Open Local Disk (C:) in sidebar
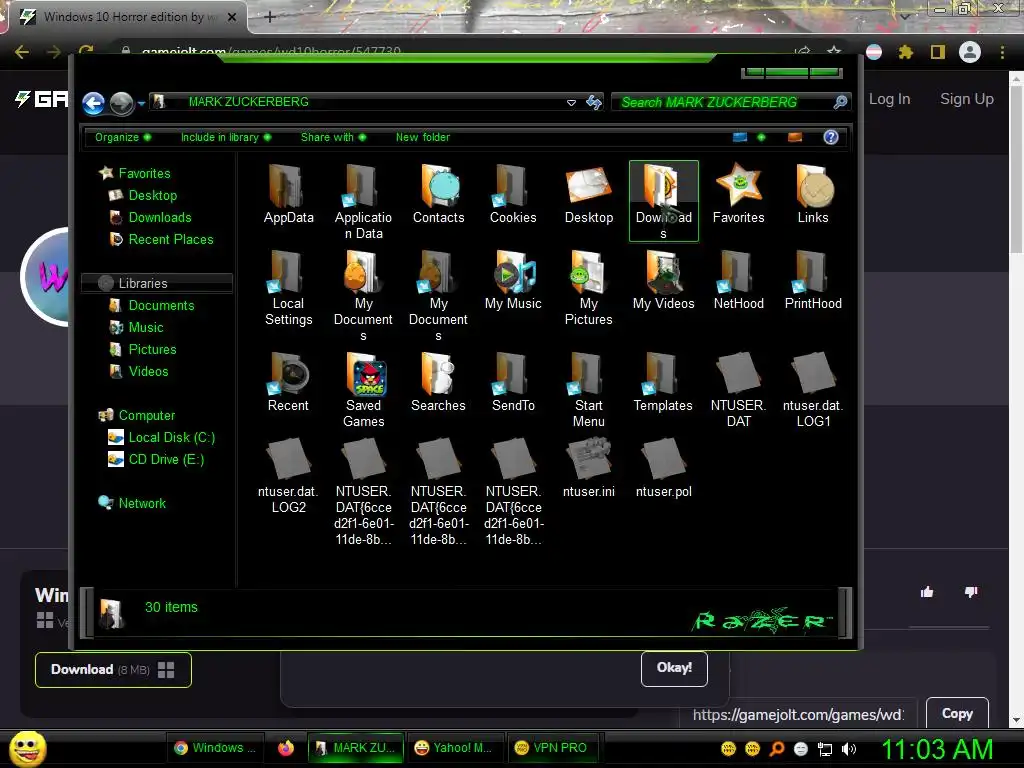Viewport: 1024px width, 768px height. click(x=161, y=438)
